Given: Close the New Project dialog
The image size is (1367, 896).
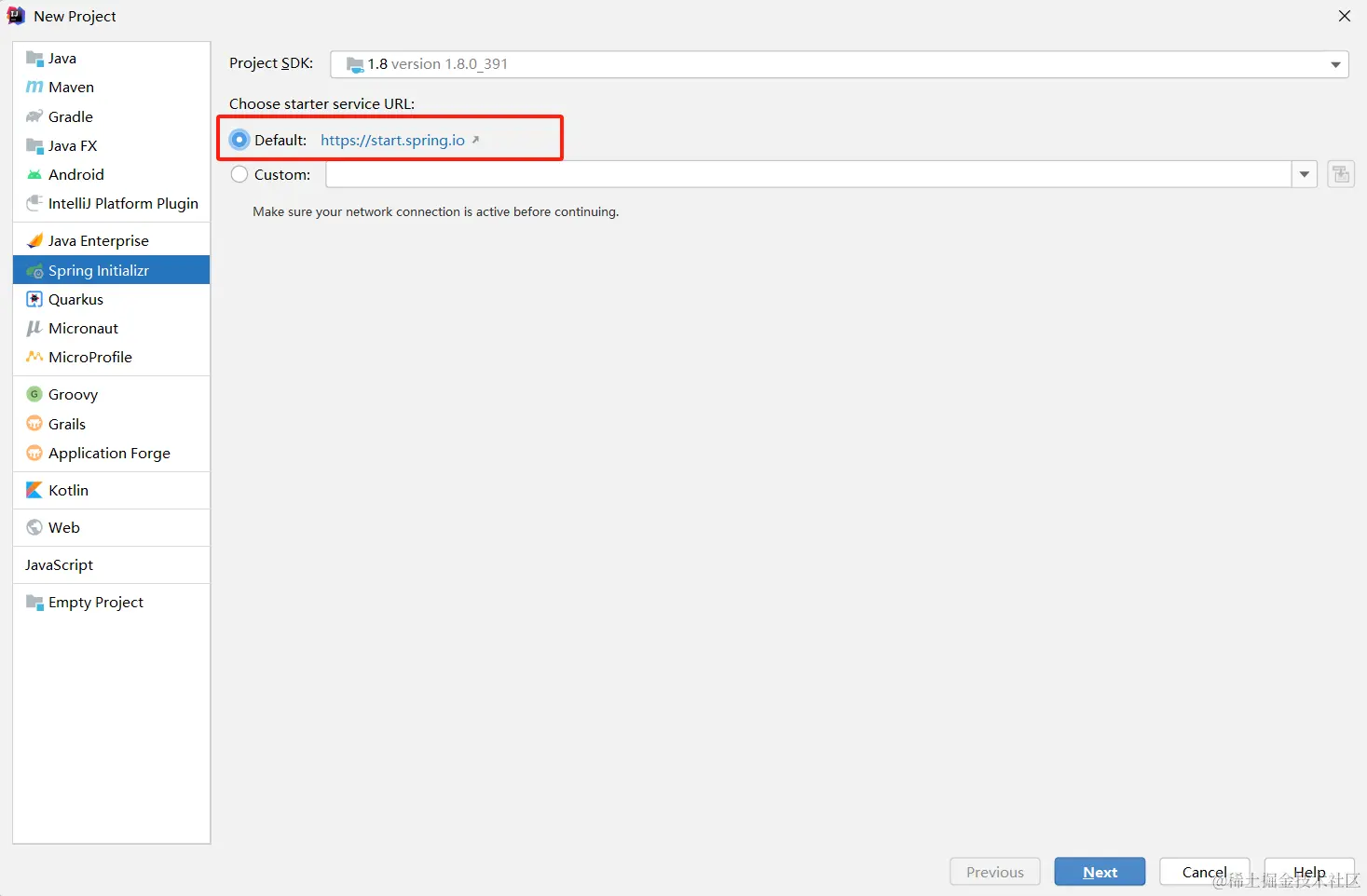Looking at the screenshot, I should click(x=1345, y=16).
